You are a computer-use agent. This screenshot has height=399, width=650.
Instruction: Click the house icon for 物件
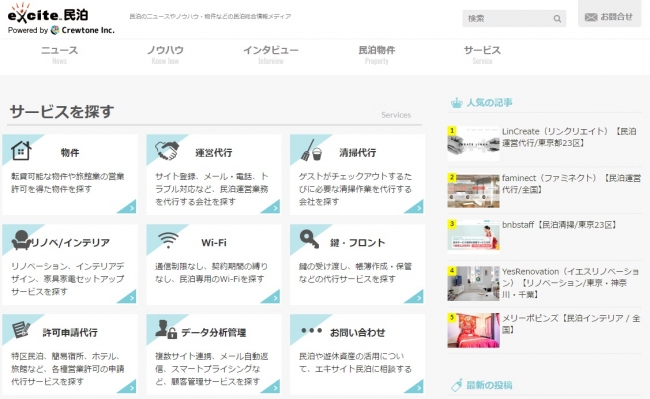[21, 150]
